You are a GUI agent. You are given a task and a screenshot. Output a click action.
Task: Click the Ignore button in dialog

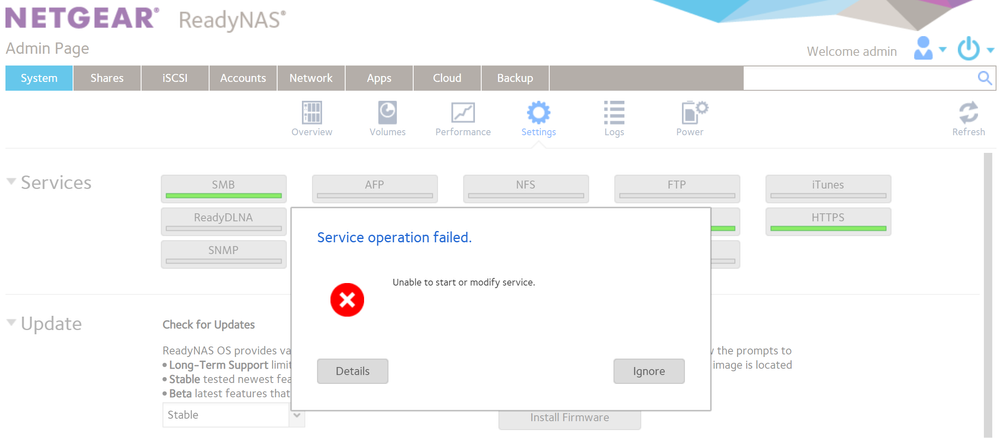coord(649,371)
